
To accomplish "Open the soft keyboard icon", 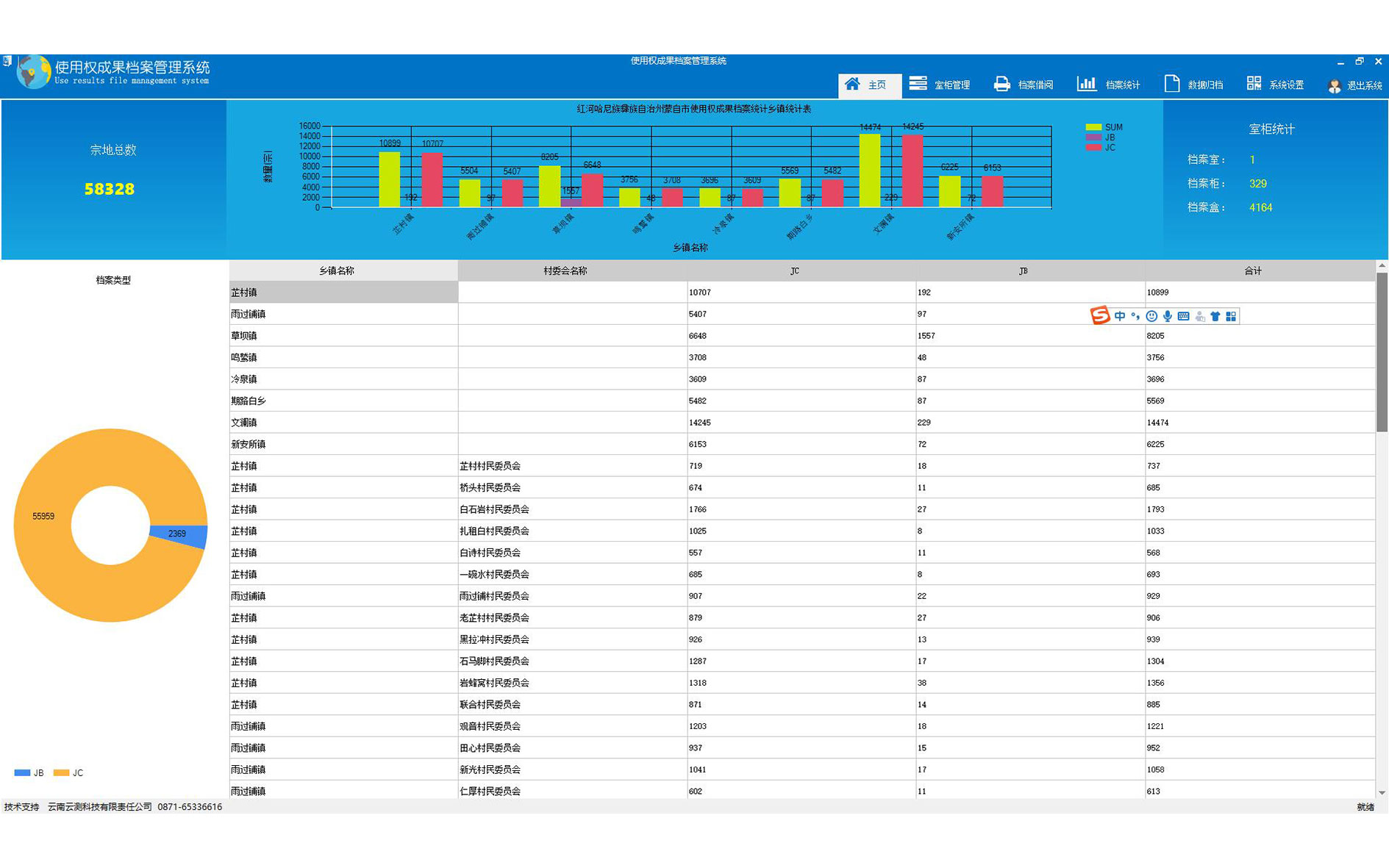I will coord(1183,316).
